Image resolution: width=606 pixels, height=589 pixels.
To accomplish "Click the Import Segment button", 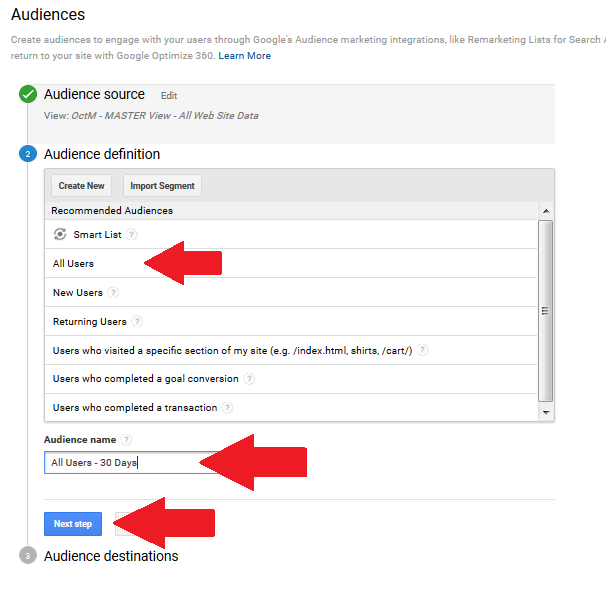I will [162, 186].
